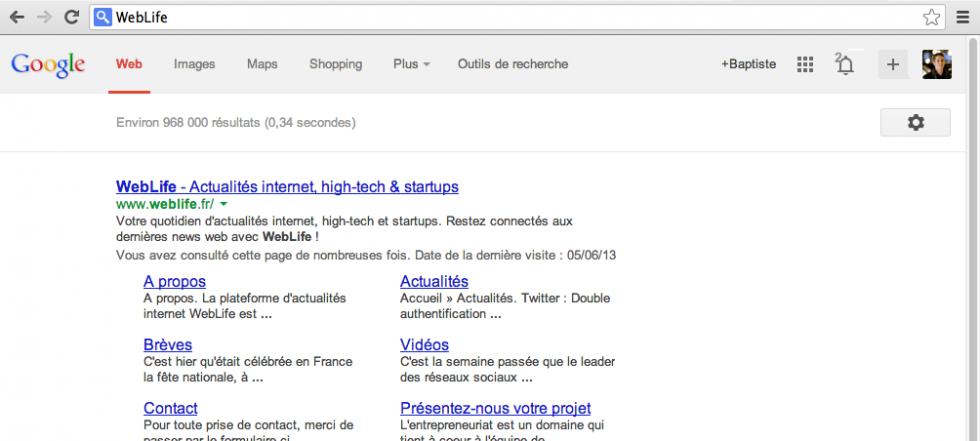Open the Brèves sitelink
The width and height of the screenshot is (980, 441).
point(168,345)
